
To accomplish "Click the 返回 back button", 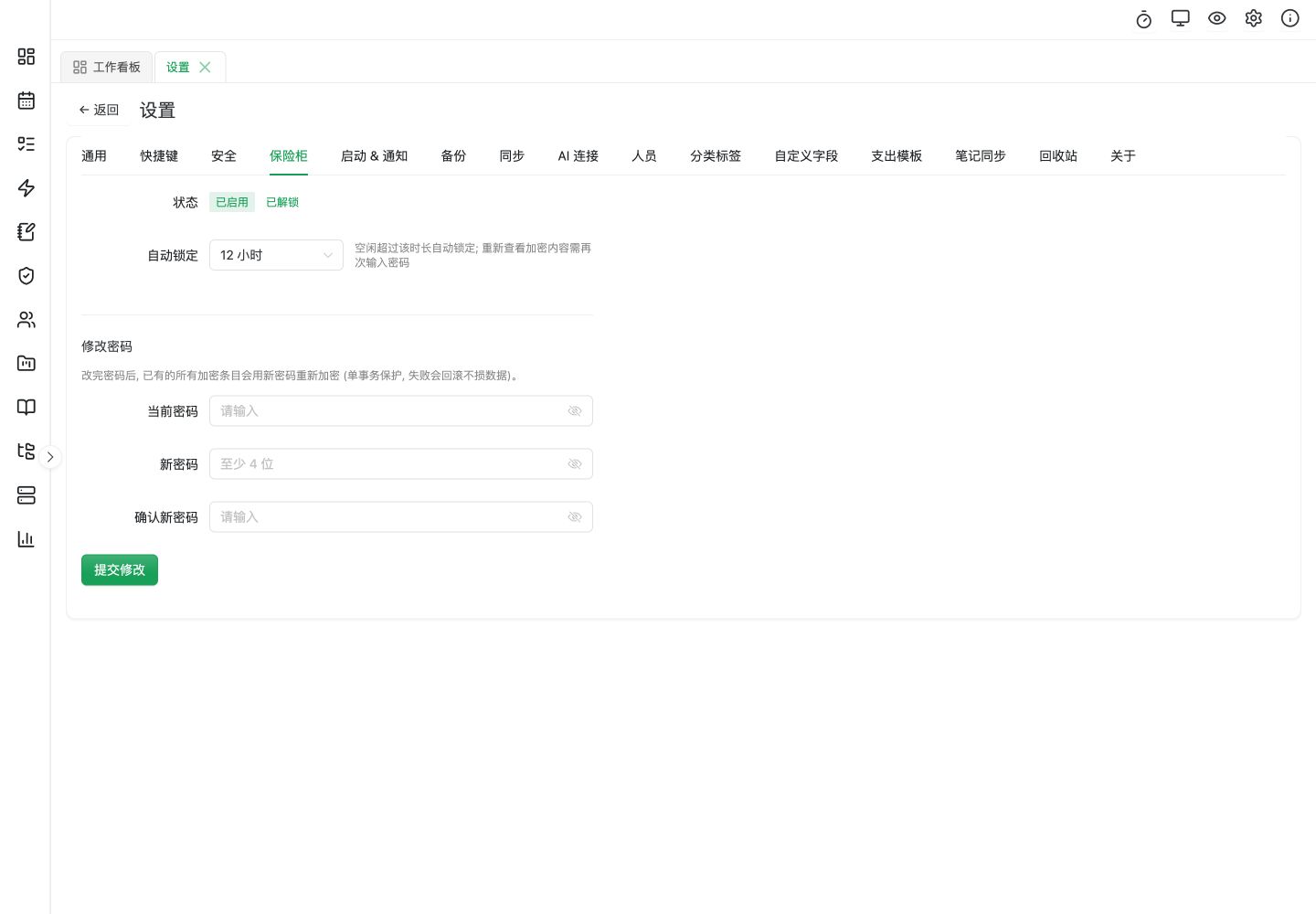I will click(99, 110).
